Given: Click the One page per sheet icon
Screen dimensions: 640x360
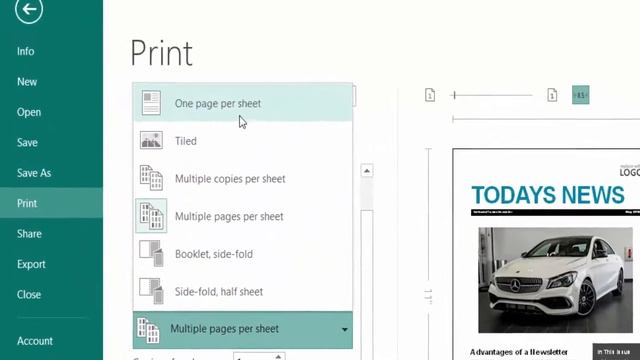Looking at the screenshot, I should click(x=151, y=103).
